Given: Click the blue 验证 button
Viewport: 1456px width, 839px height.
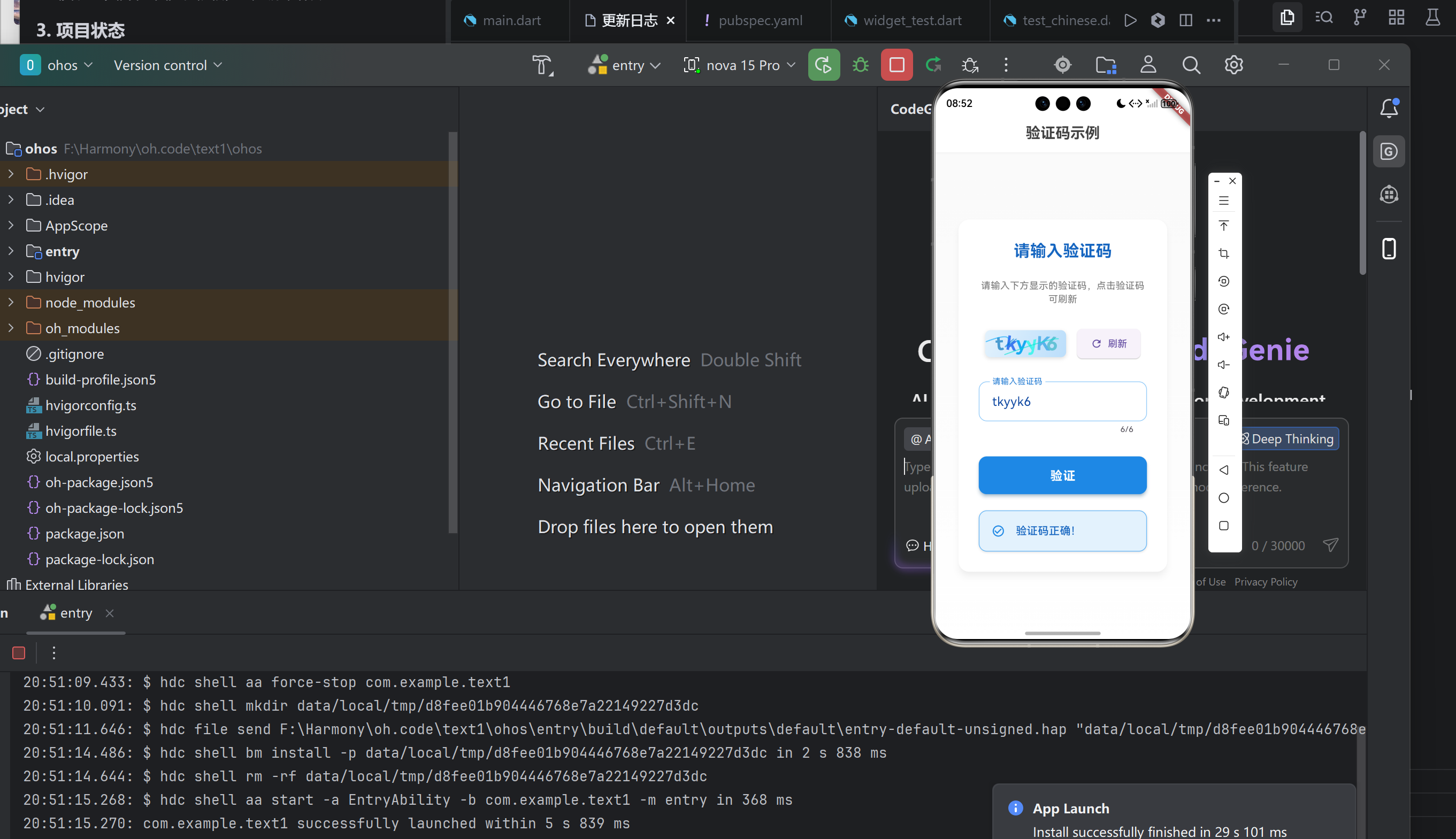Looking at the screenshot, I should pos(1062,475).
